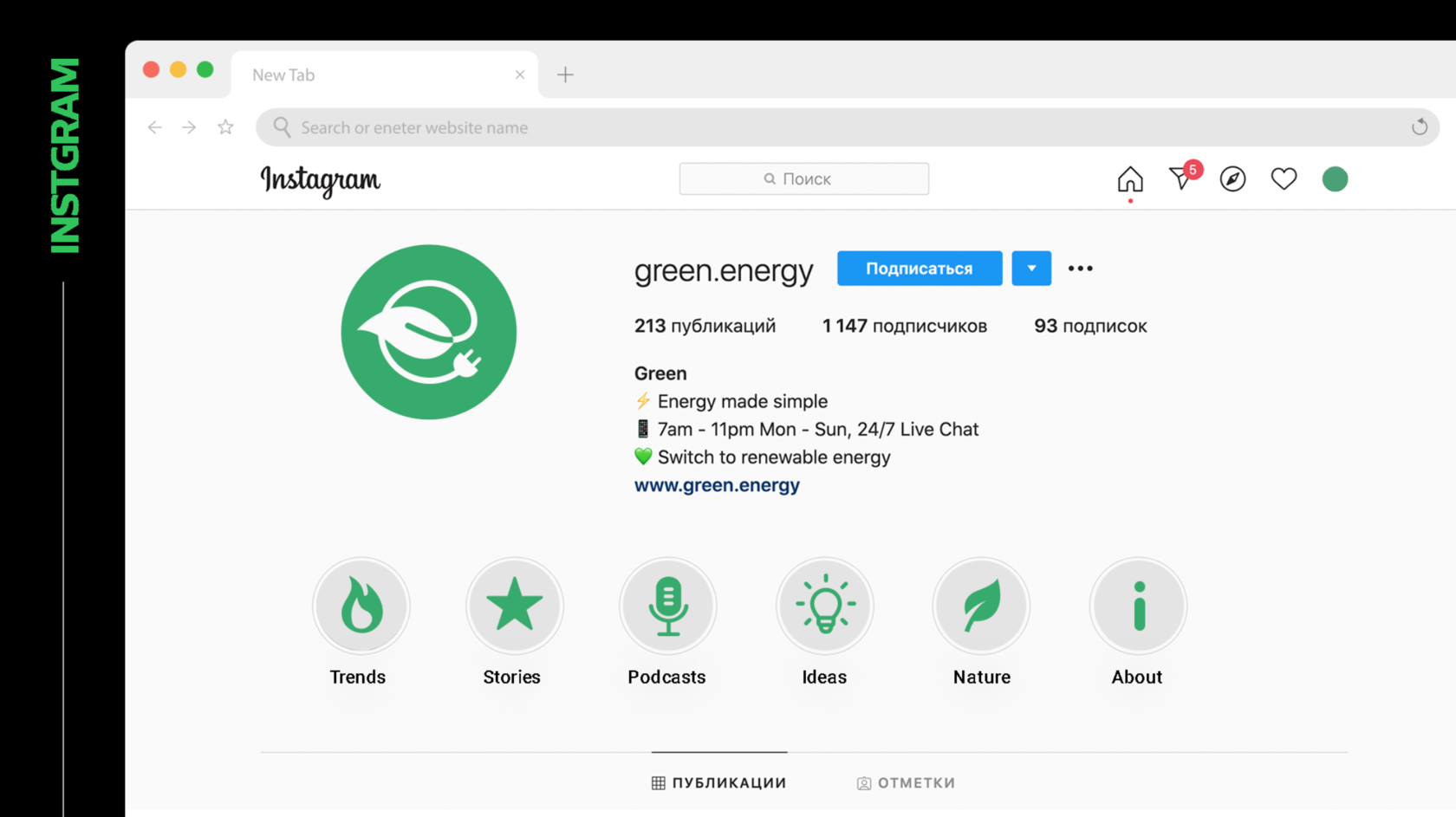This screenshot has width=1456, height=817.
Task: Switch to ОТМЕТКИ tab
Action: [x=907, y=783]
